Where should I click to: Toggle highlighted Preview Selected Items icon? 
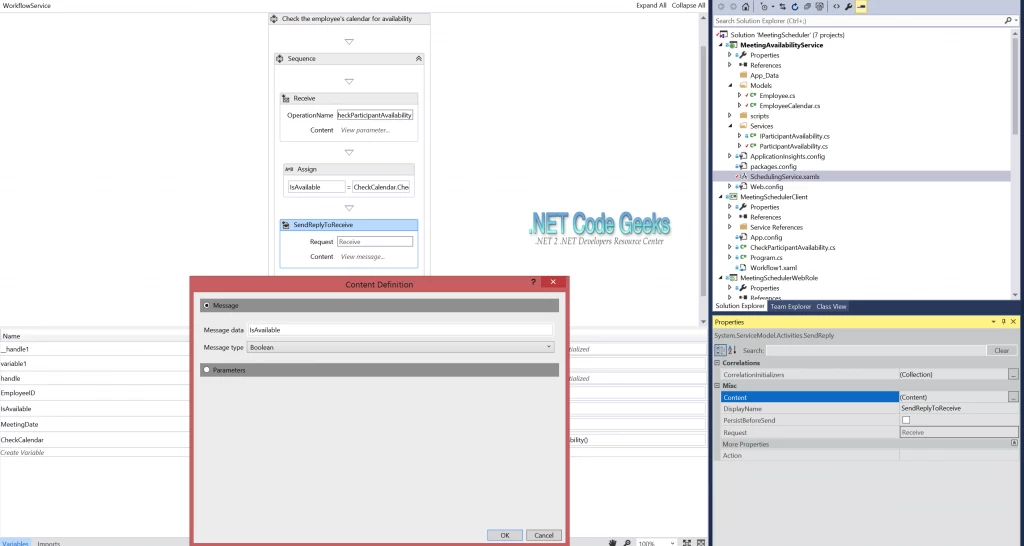[x=861, y=7]
